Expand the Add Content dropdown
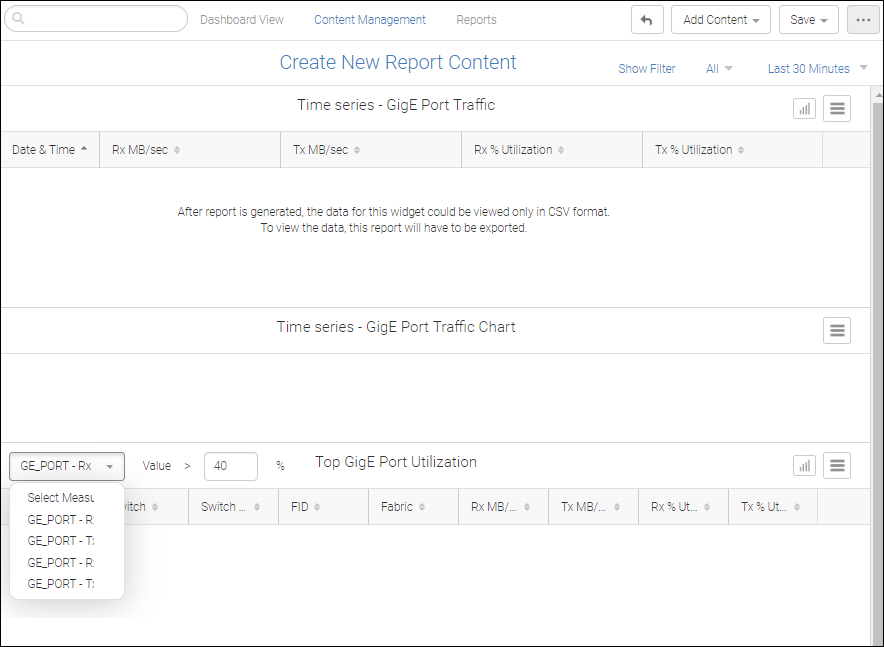This screenshot has height=647, width=884. coord(720,20)
